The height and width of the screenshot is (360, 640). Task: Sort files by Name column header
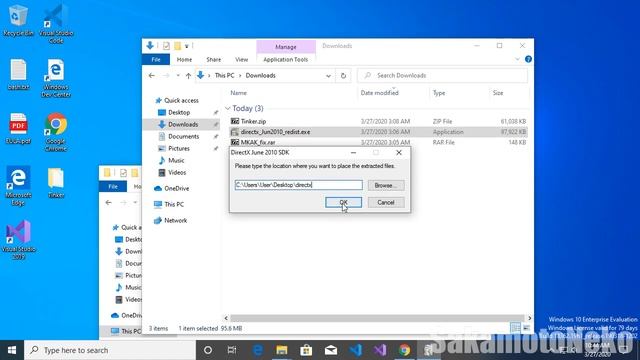[x=238, y=93]
